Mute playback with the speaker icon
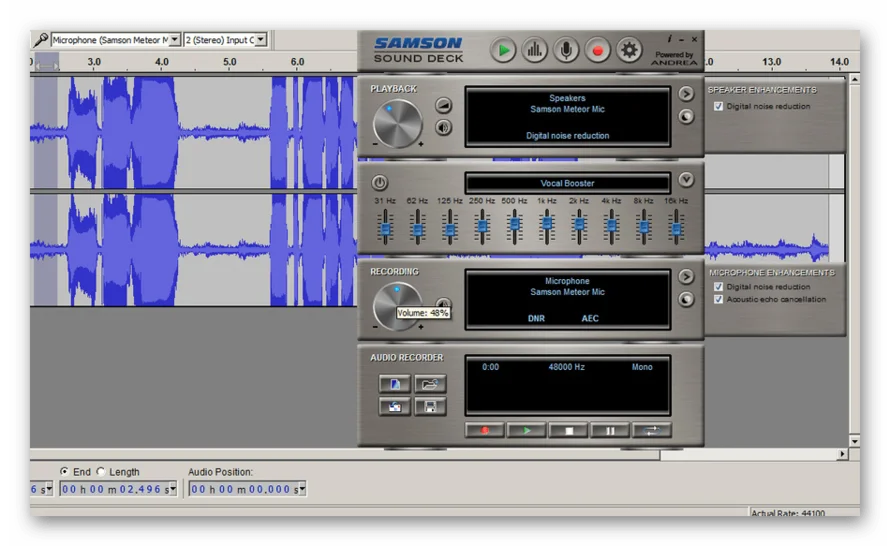This screenshot has height=546, width=890. [443, 127]
